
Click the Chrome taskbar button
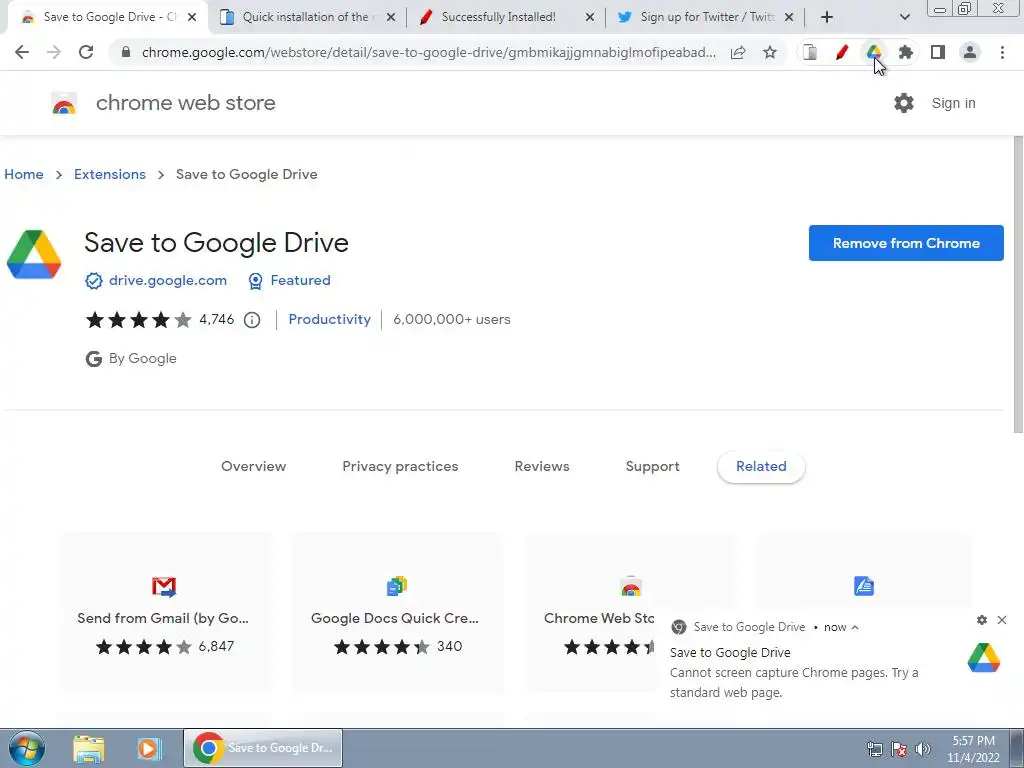263,748
